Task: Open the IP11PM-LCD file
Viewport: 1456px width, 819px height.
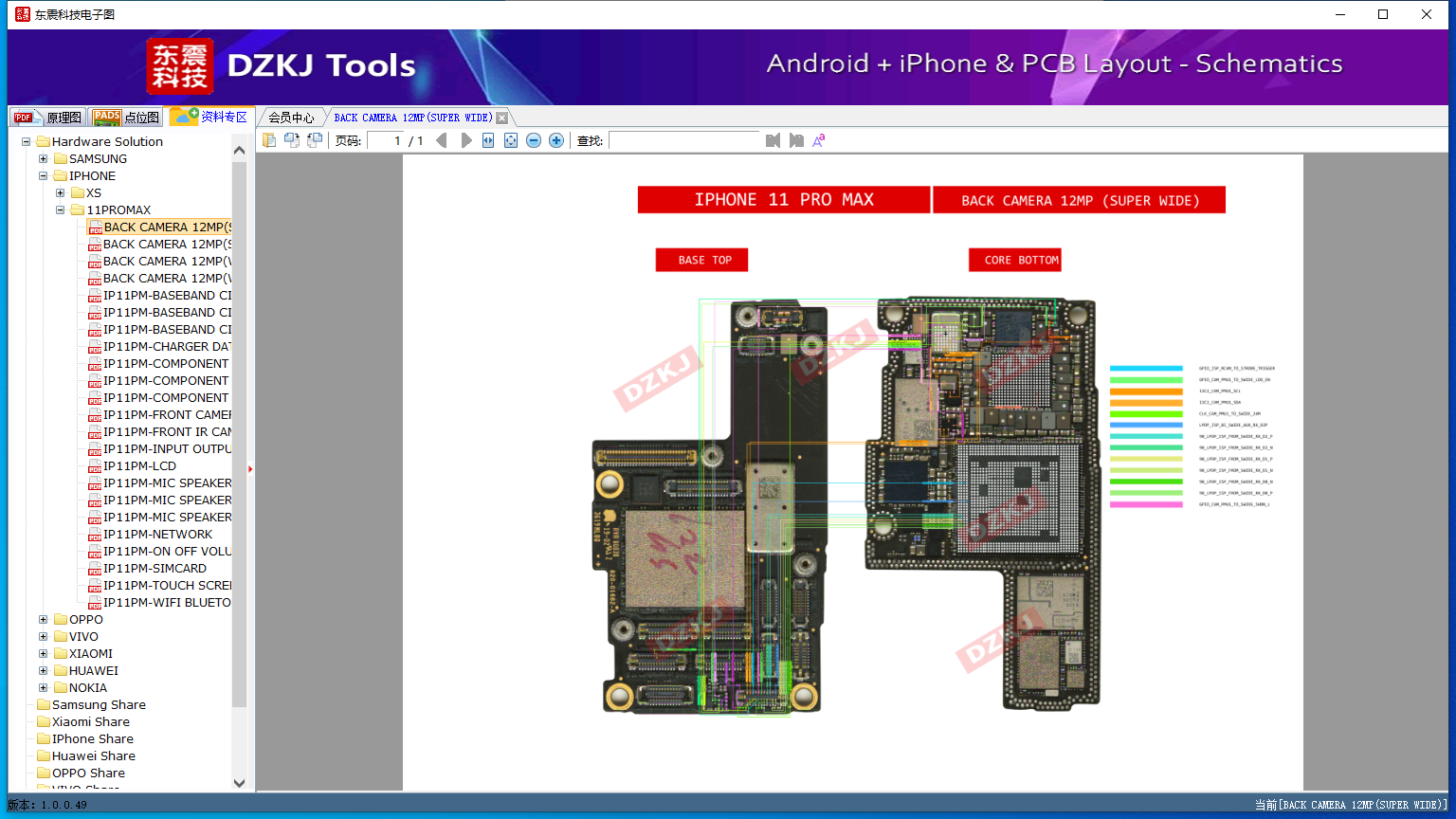Action: click(x=132, y=466)
